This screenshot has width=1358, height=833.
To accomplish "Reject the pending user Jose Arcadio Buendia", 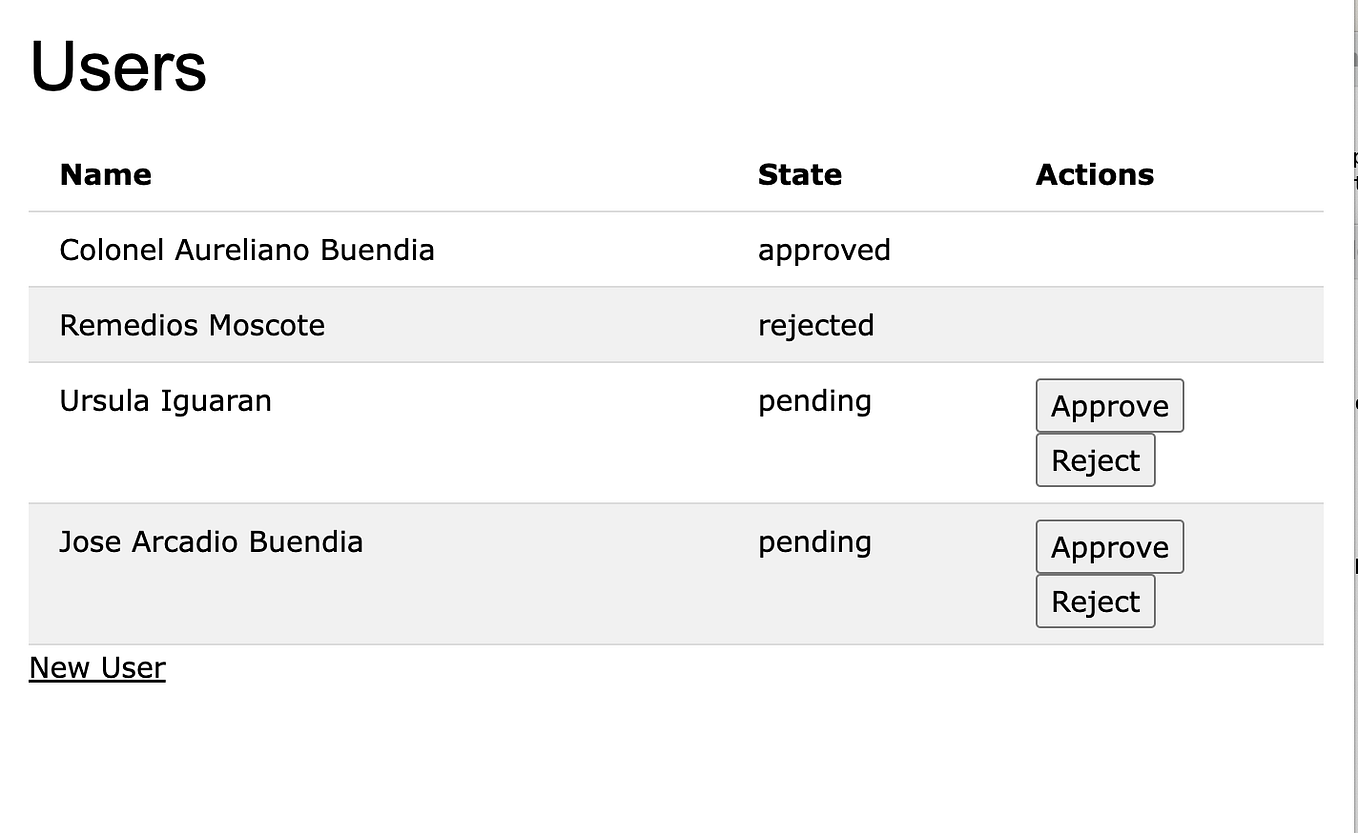I will coord(1095,600).
